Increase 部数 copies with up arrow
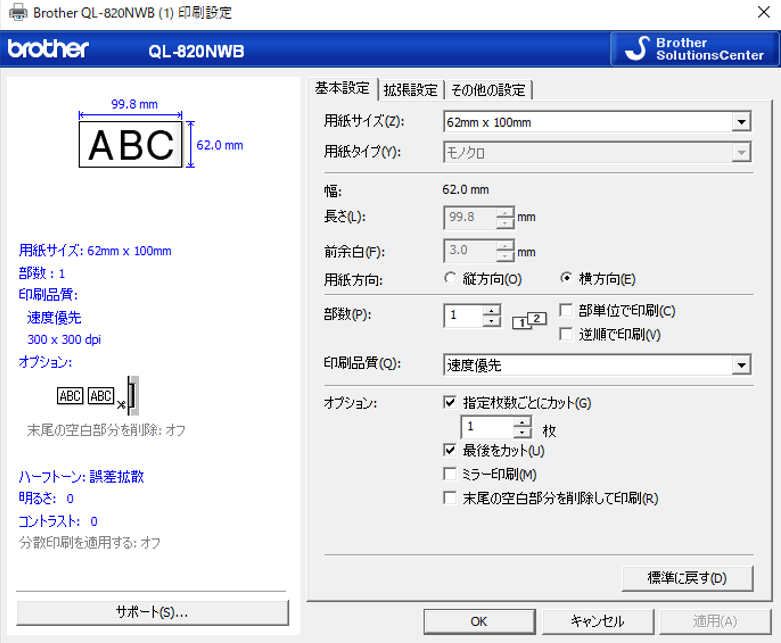 [492, 310]
